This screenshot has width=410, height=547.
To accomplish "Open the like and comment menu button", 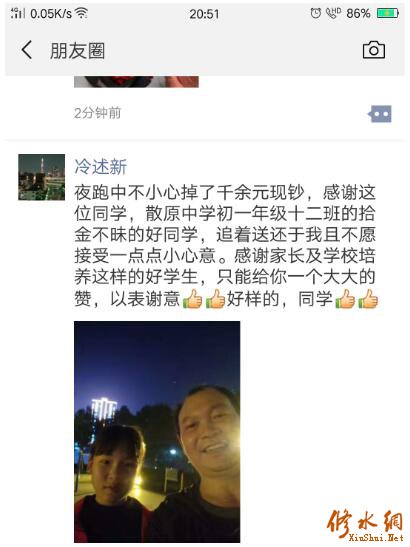I will tap(380, 114).
